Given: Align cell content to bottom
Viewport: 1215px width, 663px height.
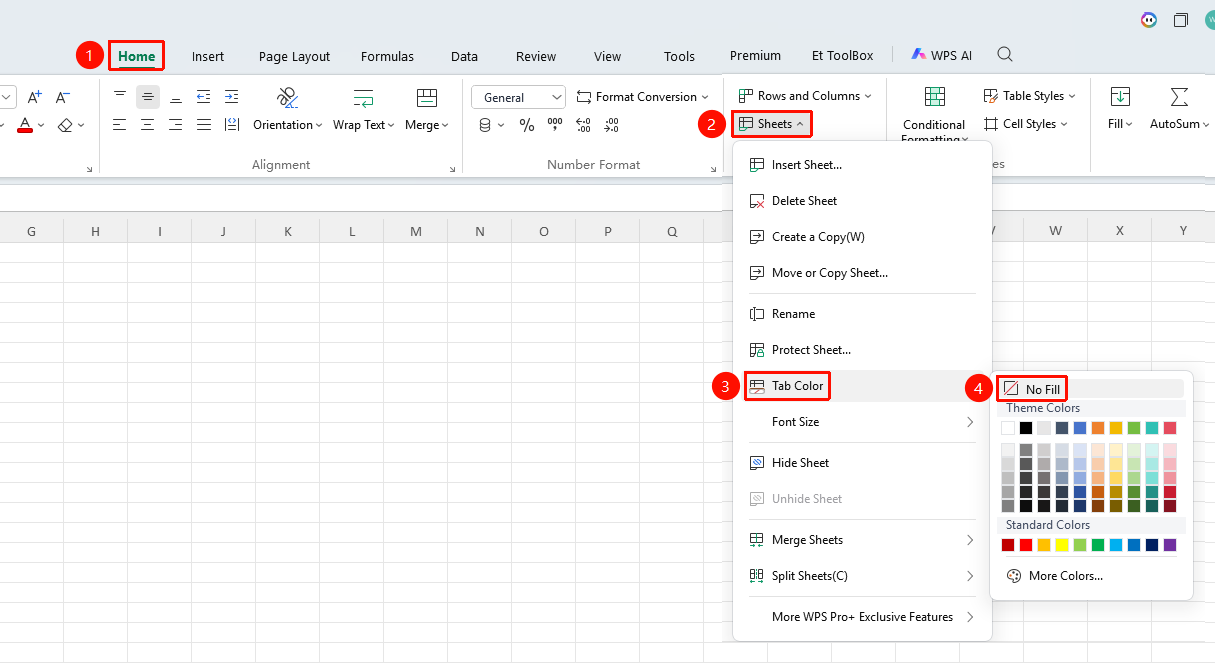Looking at the screenshot, I should tap(176, 97).
